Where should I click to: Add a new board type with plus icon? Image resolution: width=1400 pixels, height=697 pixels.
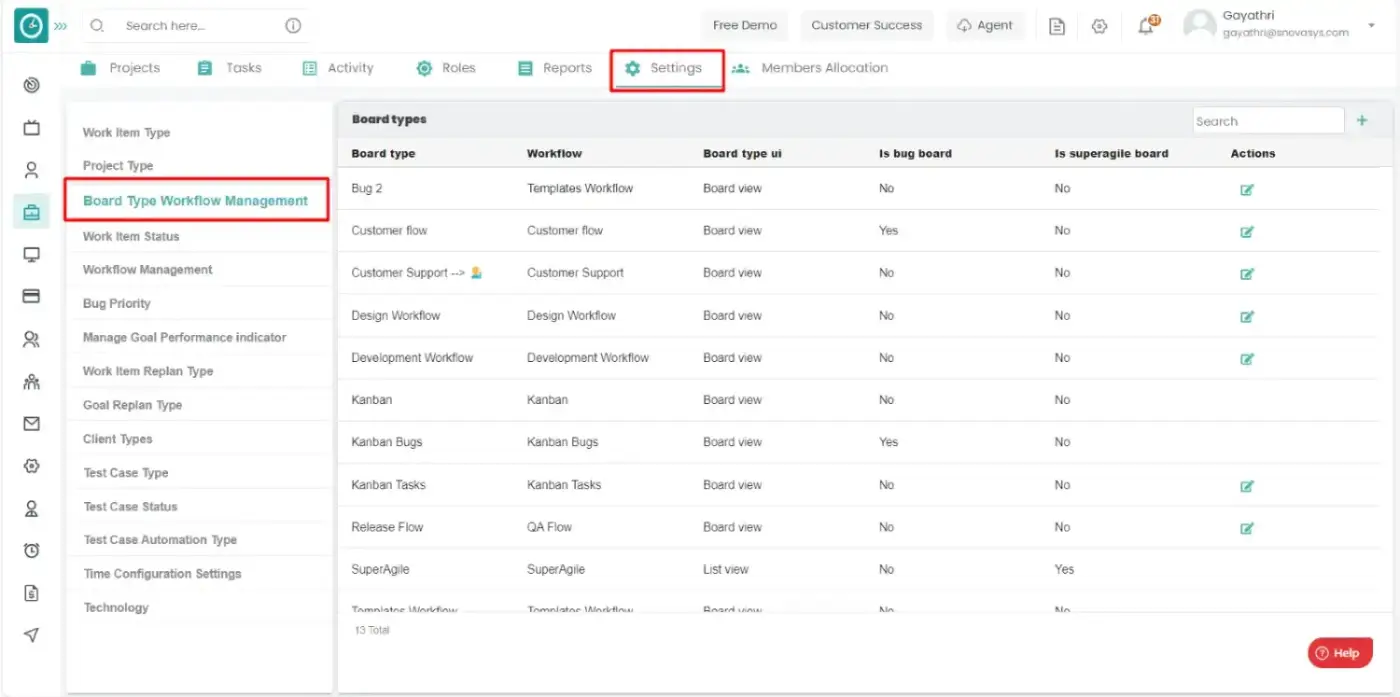click(1362, 120)
